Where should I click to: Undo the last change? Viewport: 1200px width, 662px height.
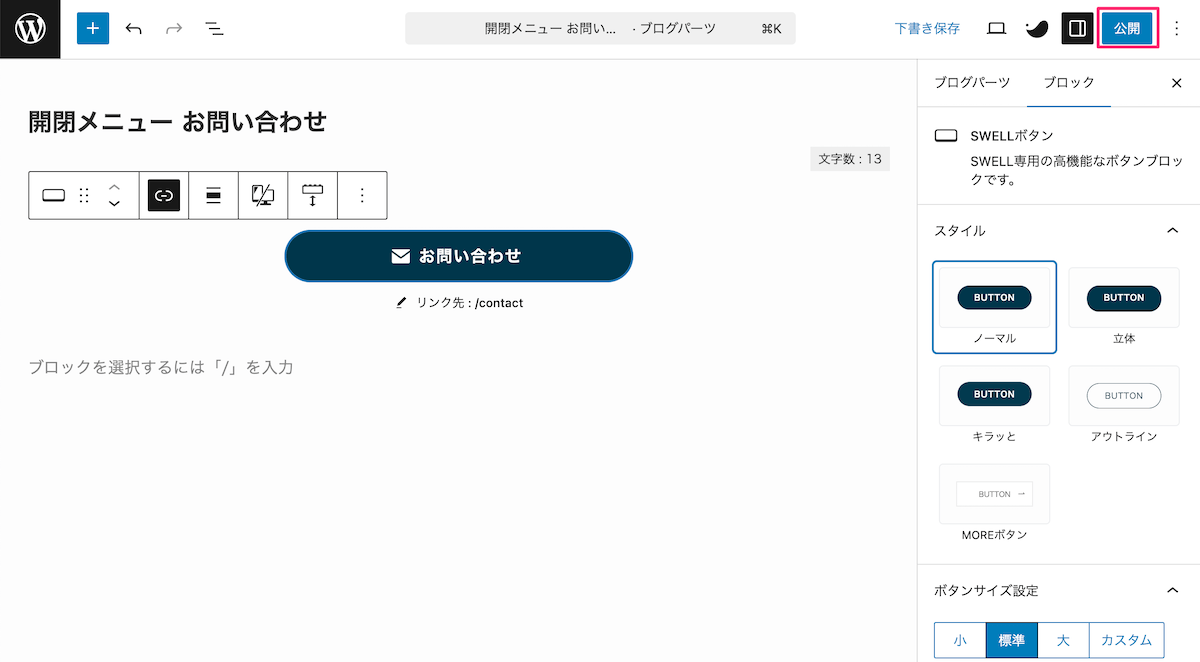(x=134, y=29)
